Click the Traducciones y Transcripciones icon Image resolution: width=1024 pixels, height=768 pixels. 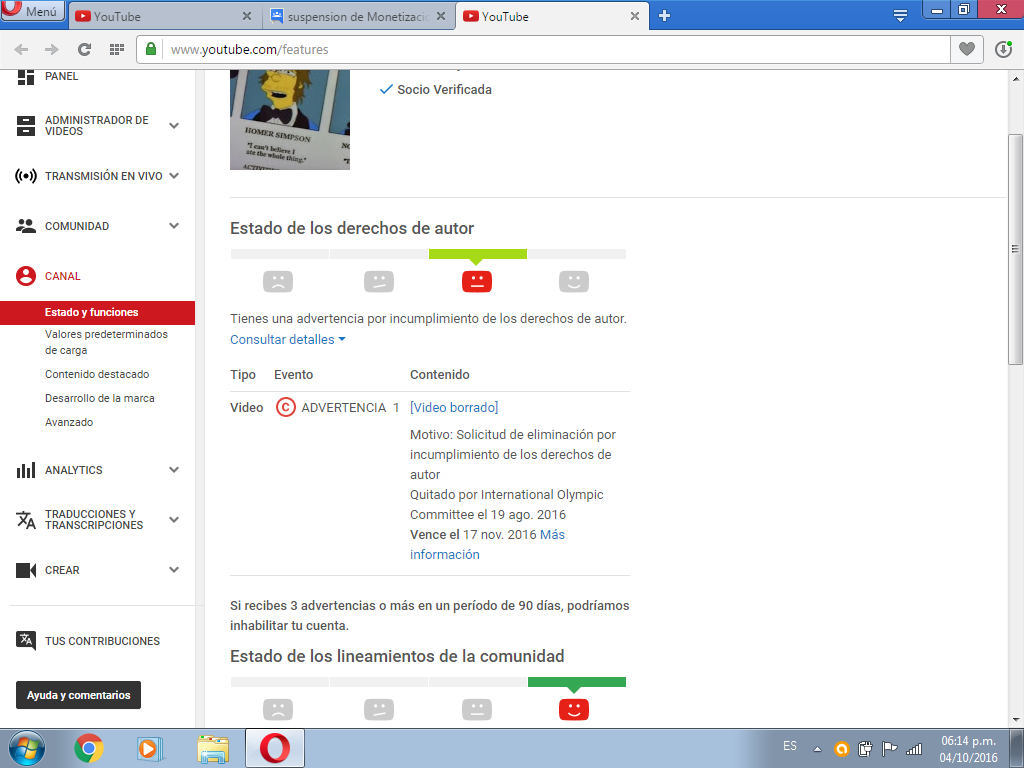(25, 520)
